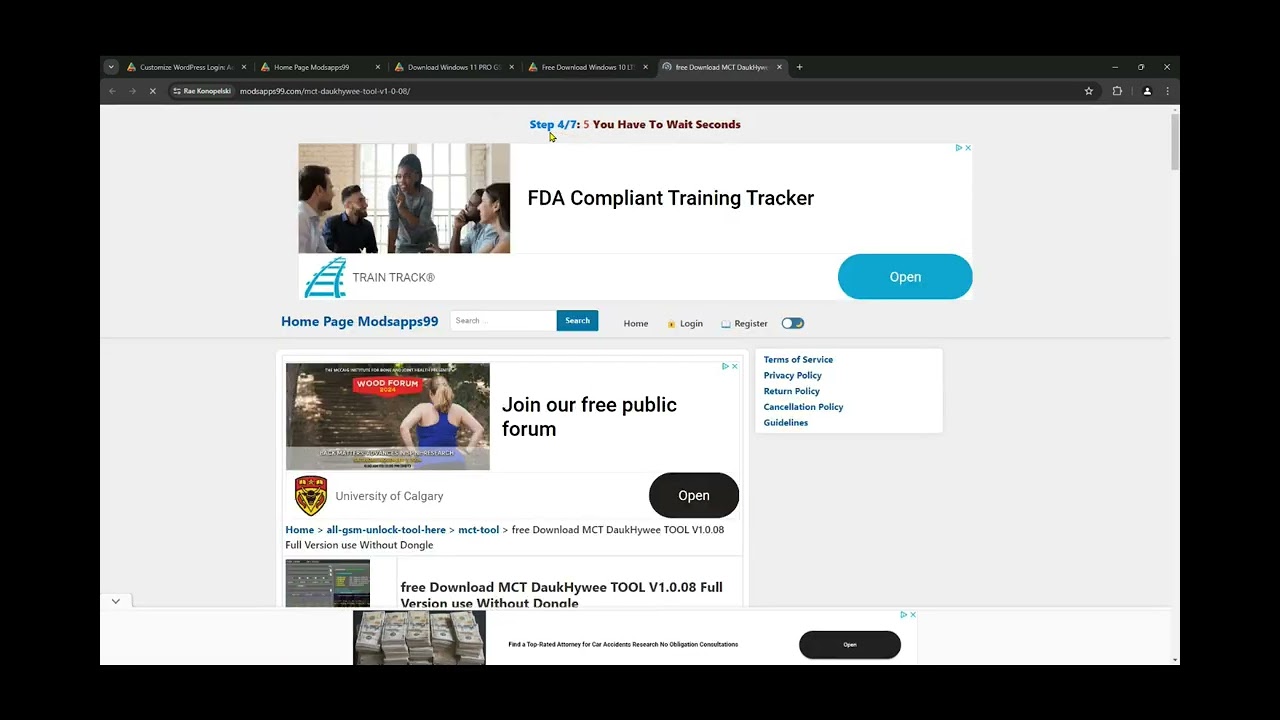Click the Wood Forum ad image

[388, 416]
